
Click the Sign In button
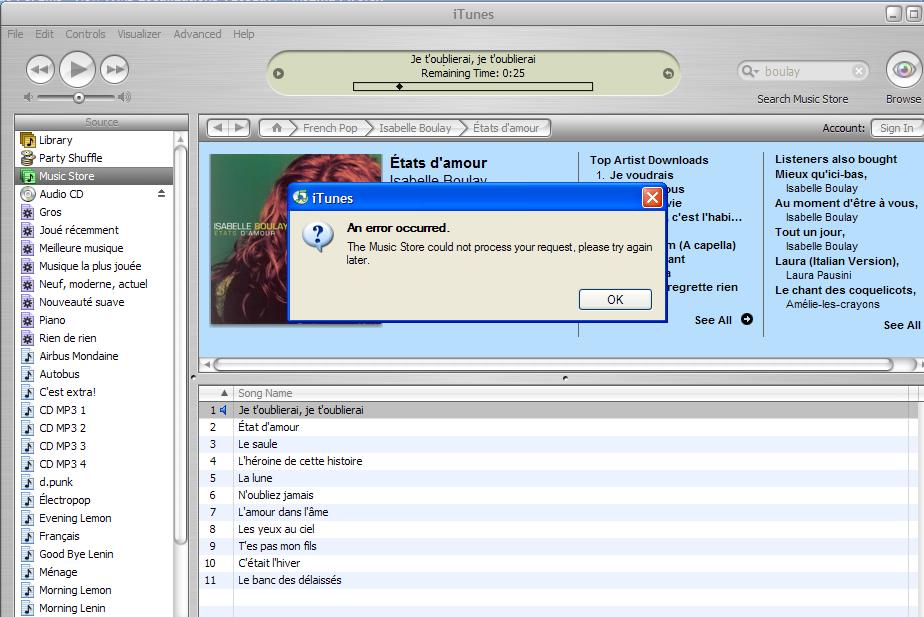tap(896, 128)
